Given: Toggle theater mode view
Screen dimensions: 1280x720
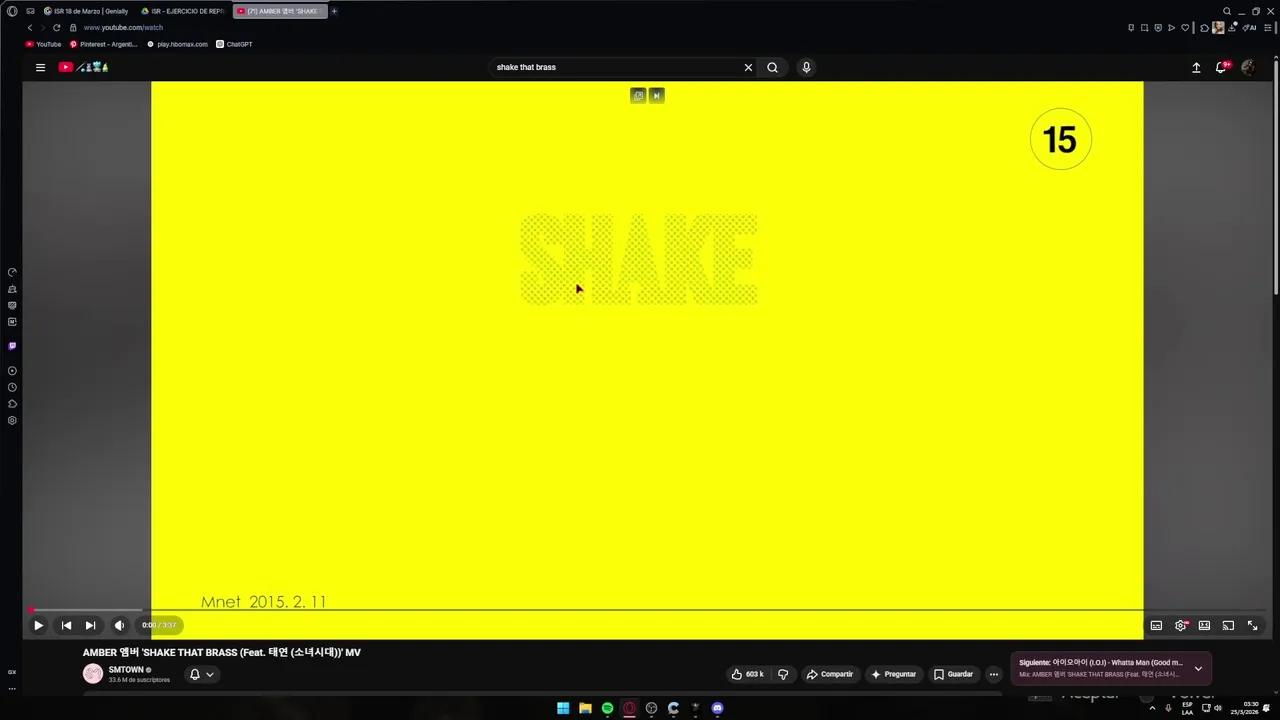Looking at the screenshot, I should (1204, 625).
